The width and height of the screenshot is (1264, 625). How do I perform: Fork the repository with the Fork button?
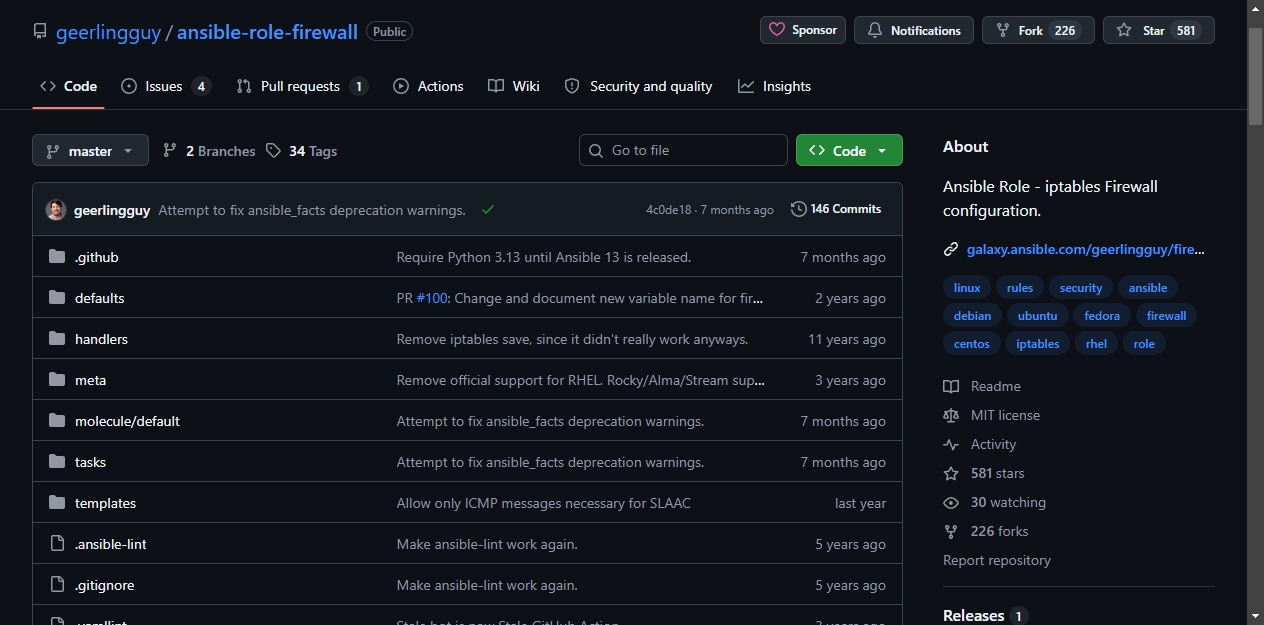[1038, 30]
